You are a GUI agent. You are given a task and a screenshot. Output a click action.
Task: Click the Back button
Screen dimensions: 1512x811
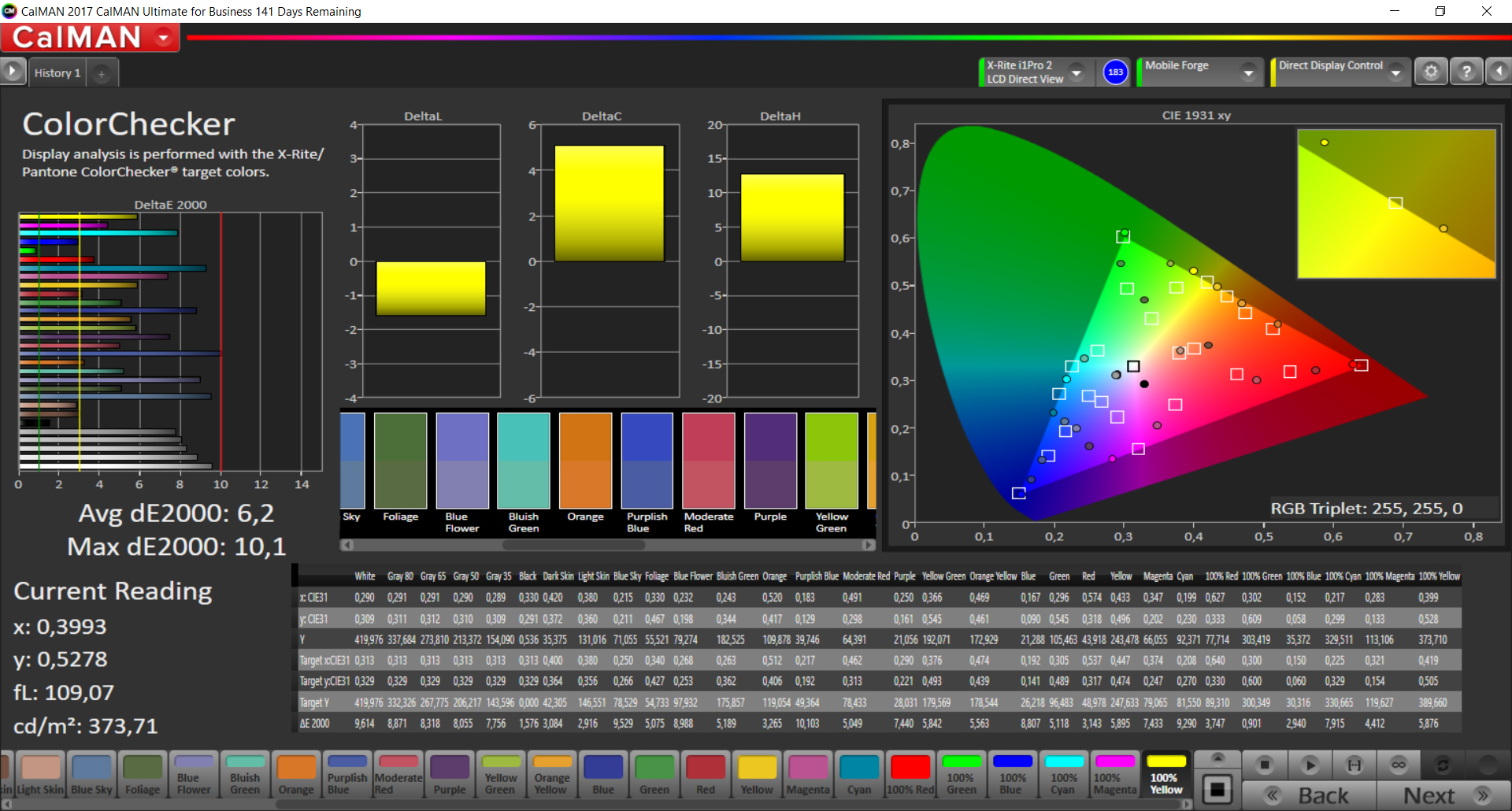[x=1309, y=795]
